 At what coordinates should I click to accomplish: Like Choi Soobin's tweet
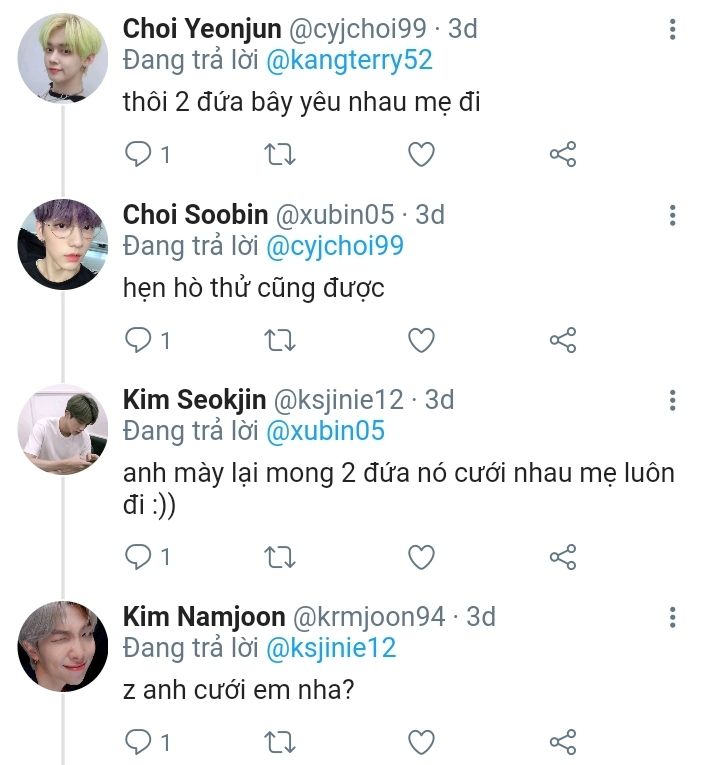[422, 340]
